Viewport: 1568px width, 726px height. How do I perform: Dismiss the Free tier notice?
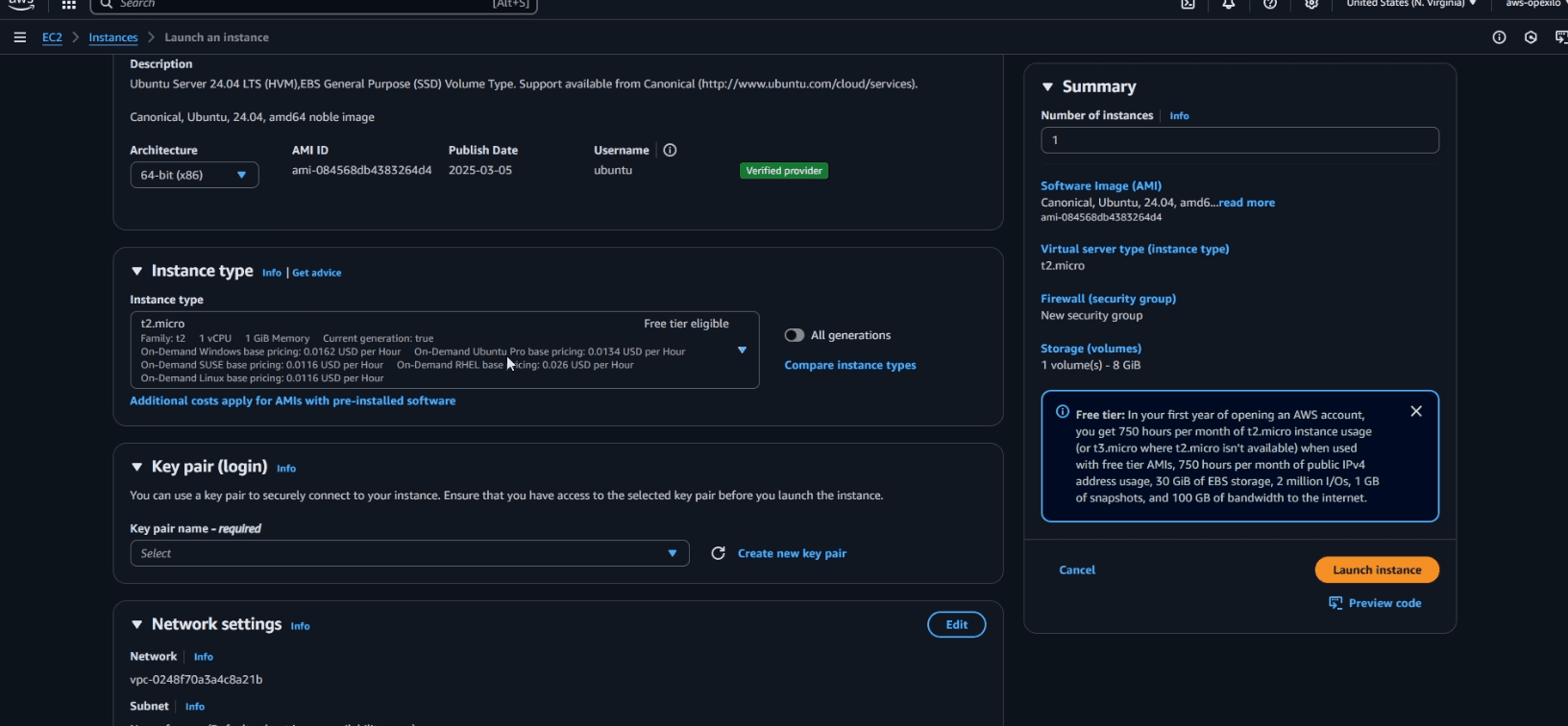coord(1416,411)
